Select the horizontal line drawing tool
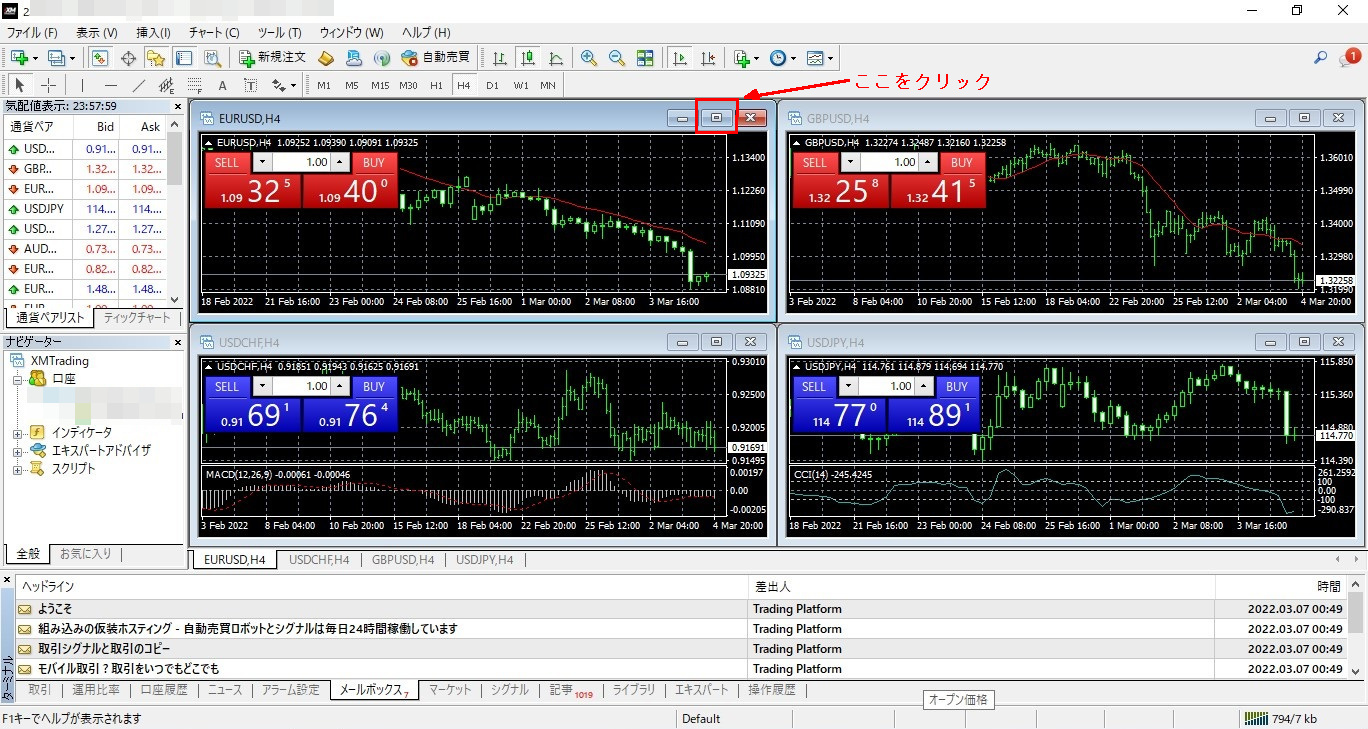 click(x=110, y=85)
